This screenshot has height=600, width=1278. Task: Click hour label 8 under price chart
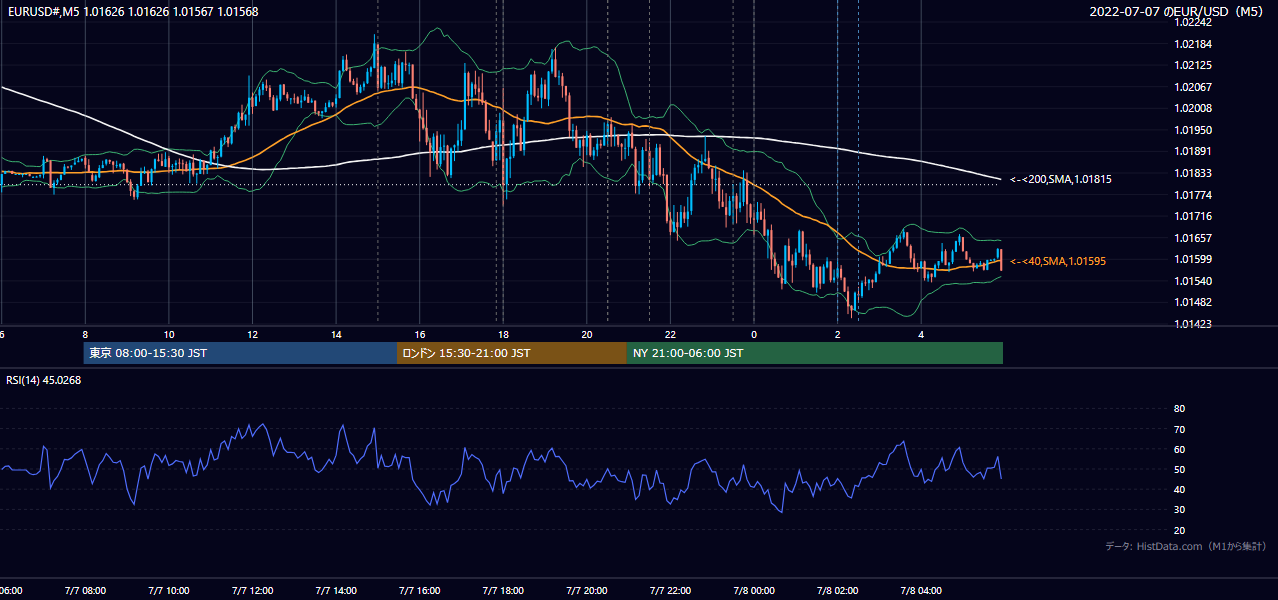pos(85,334)
